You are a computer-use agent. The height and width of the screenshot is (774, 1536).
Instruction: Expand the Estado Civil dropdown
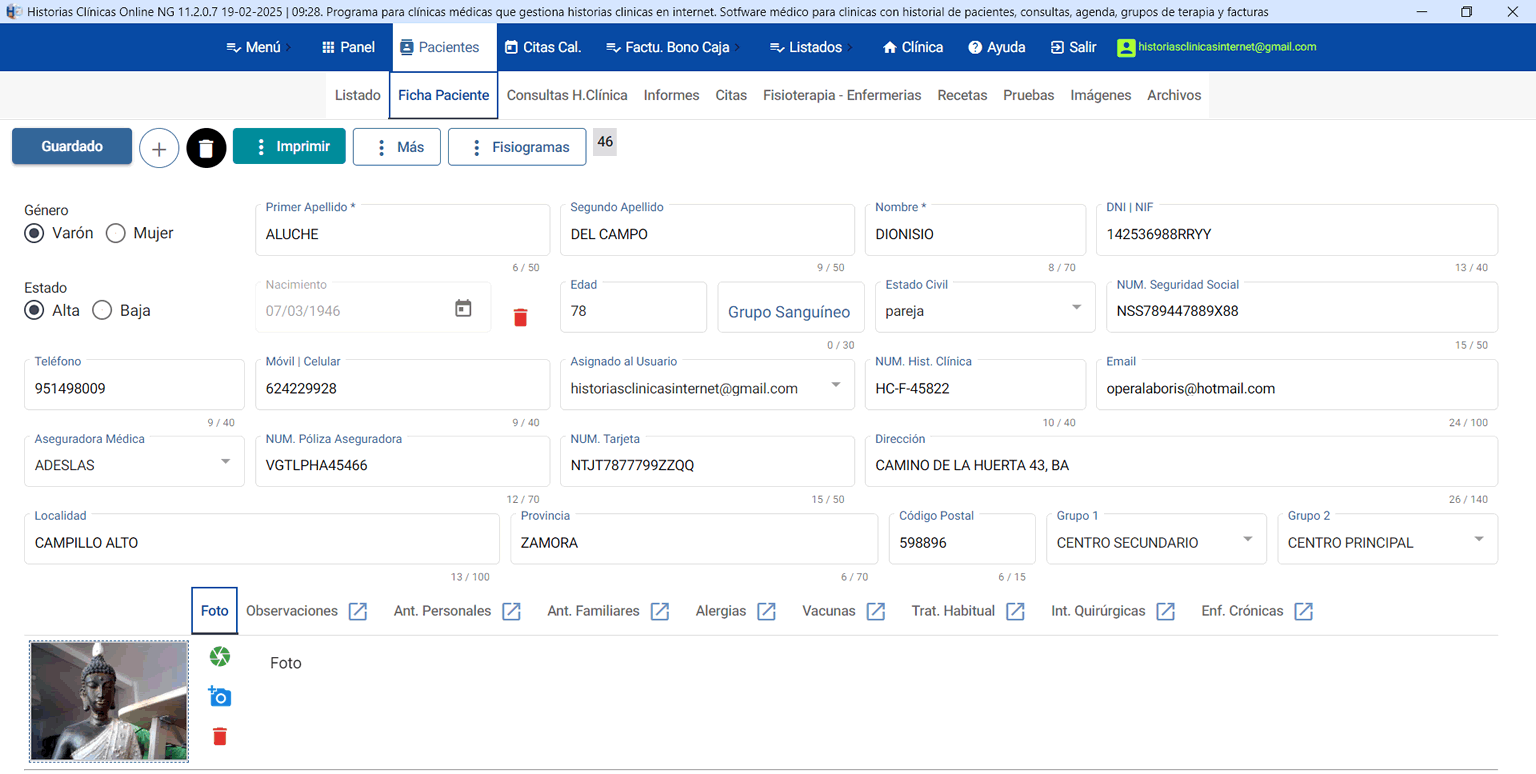coord(1076,308)
